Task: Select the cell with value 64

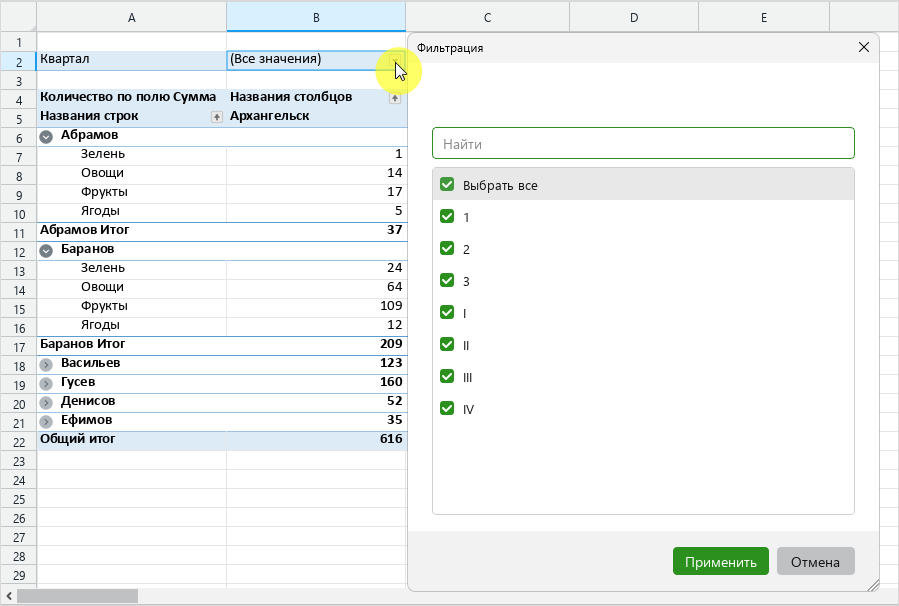Action: (316, 288)
